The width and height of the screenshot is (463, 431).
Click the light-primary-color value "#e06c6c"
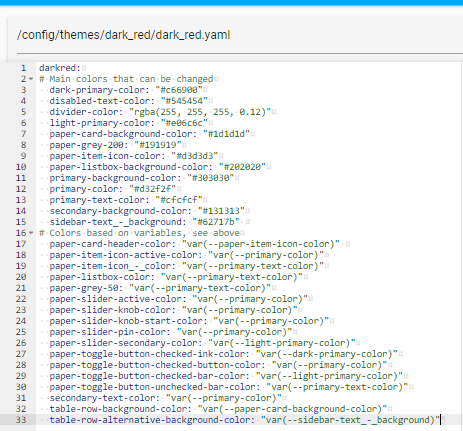coord(184,123)
